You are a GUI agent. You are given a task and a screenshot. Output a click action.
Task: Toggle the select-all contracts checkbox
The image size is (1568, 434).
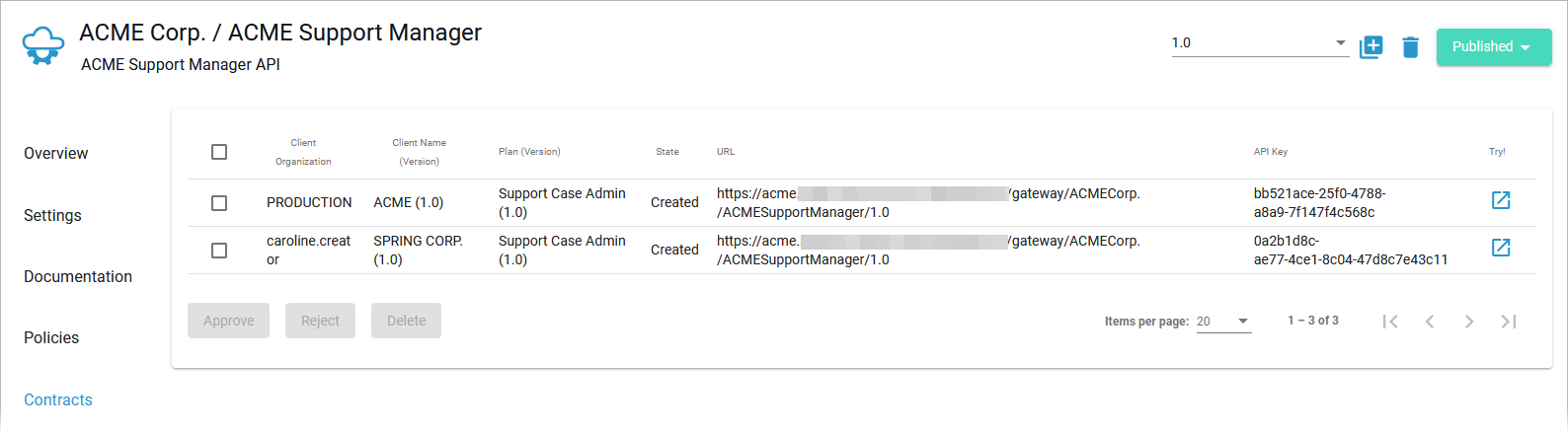[219, 152]
